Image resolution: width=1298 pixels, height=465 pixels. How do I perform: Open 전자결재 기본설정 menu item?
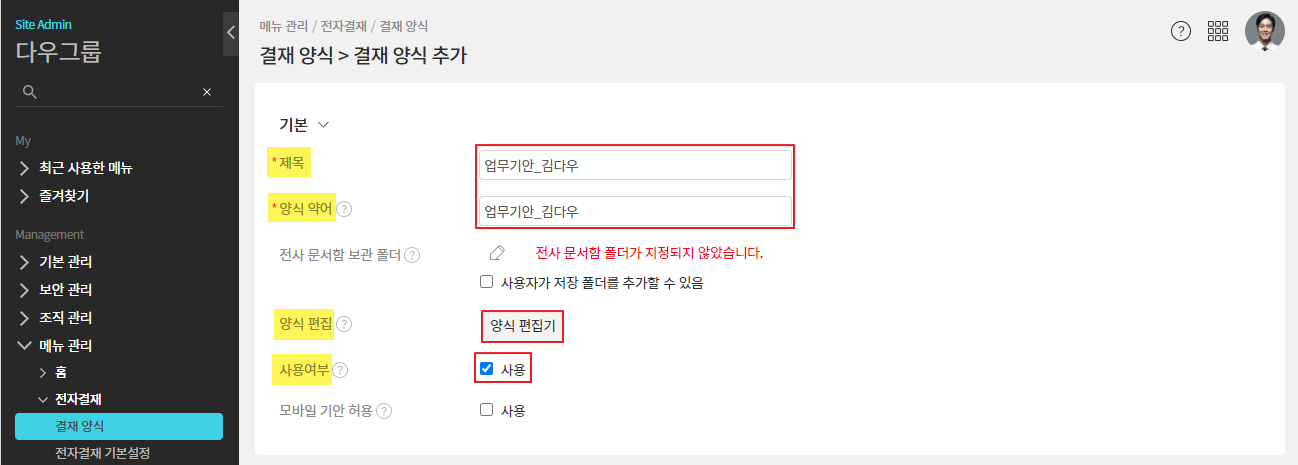tap(102, 453)
